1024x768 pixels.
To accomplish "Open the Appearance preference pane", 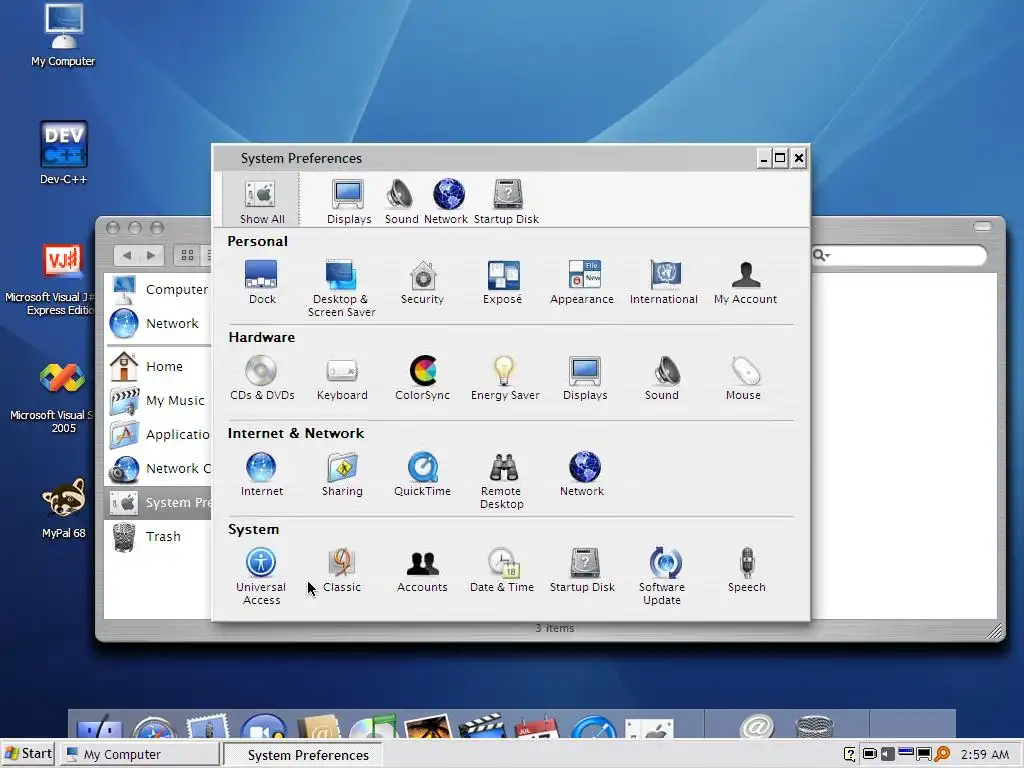I will coord(582,282).
